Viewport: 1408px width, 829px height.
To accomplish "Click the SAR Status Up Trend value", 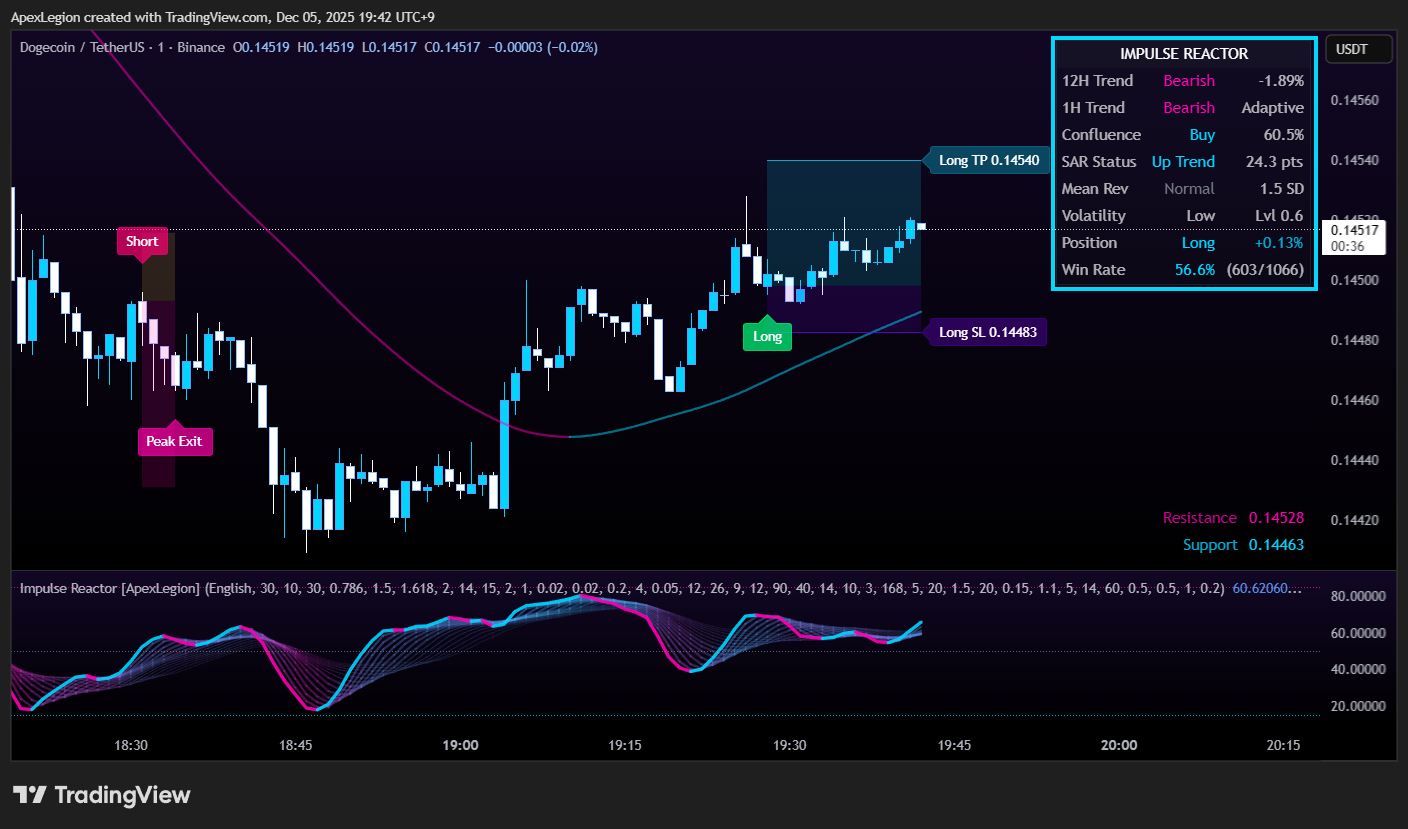I will point(1183,162).
